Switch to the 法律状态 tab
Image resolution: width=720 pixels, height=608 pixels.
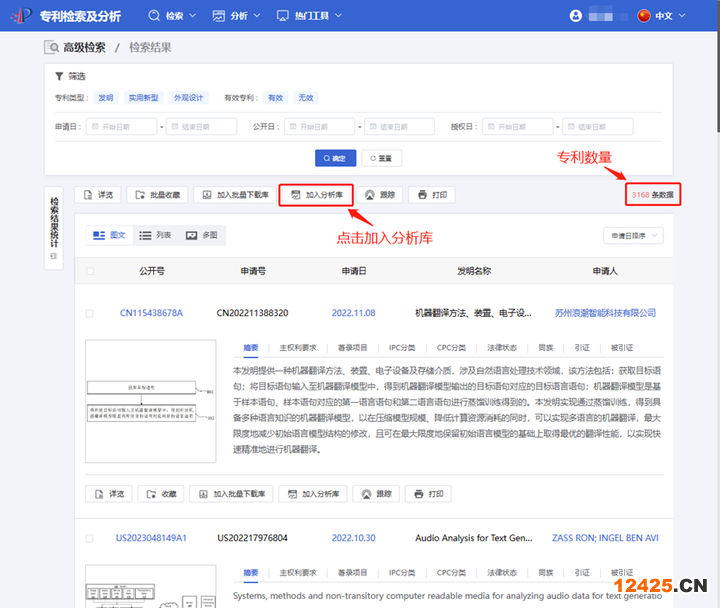point(502,348)
